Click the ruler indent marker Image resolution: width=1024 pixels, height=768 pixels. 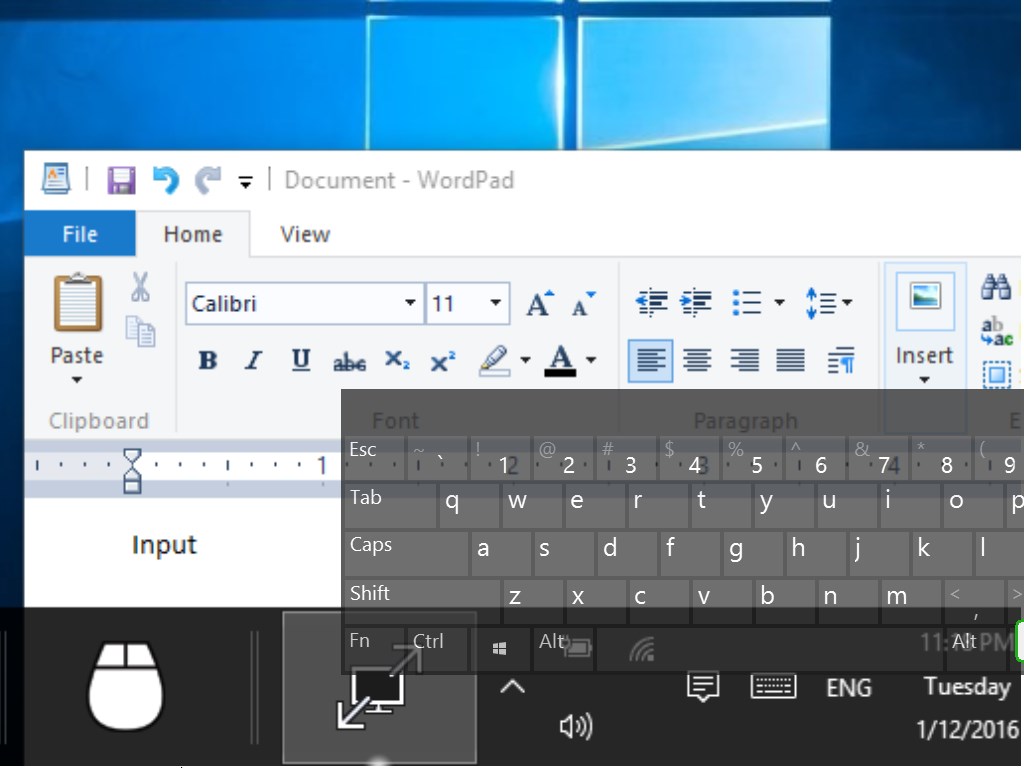(133, 470)
